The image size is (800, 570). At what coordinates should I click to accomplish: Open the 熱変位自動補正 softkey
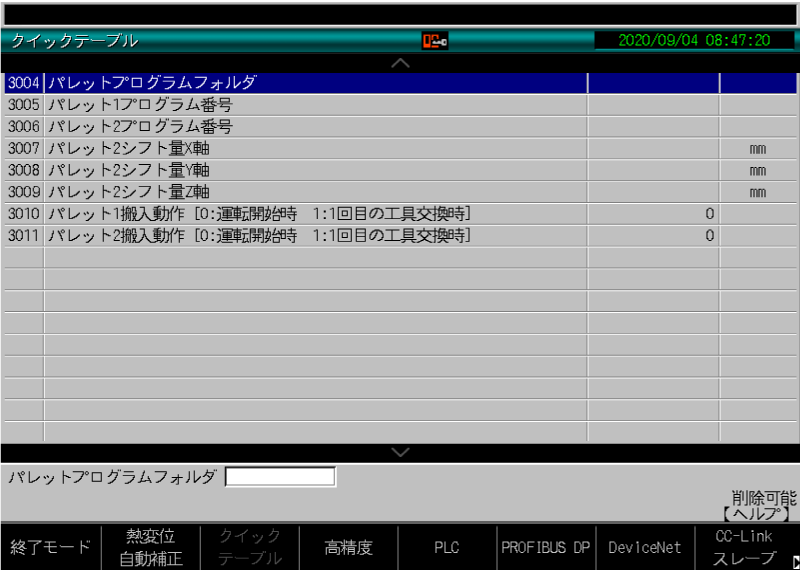coord(151,548)
